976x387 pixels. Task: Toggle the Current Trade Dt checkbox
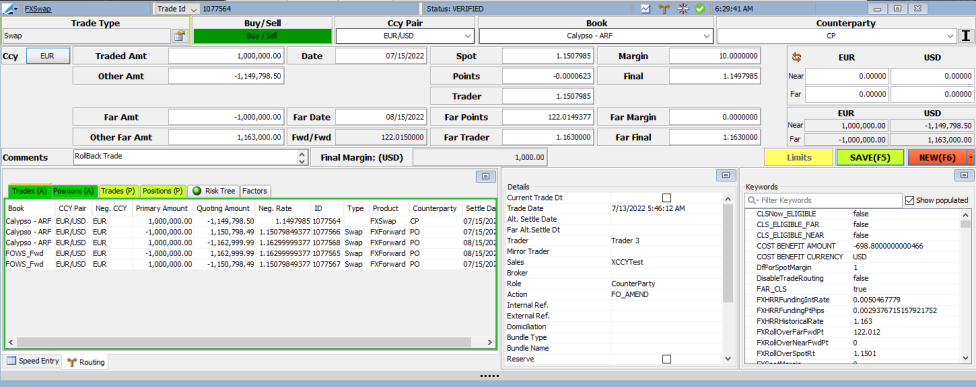[x=667, y=197]
